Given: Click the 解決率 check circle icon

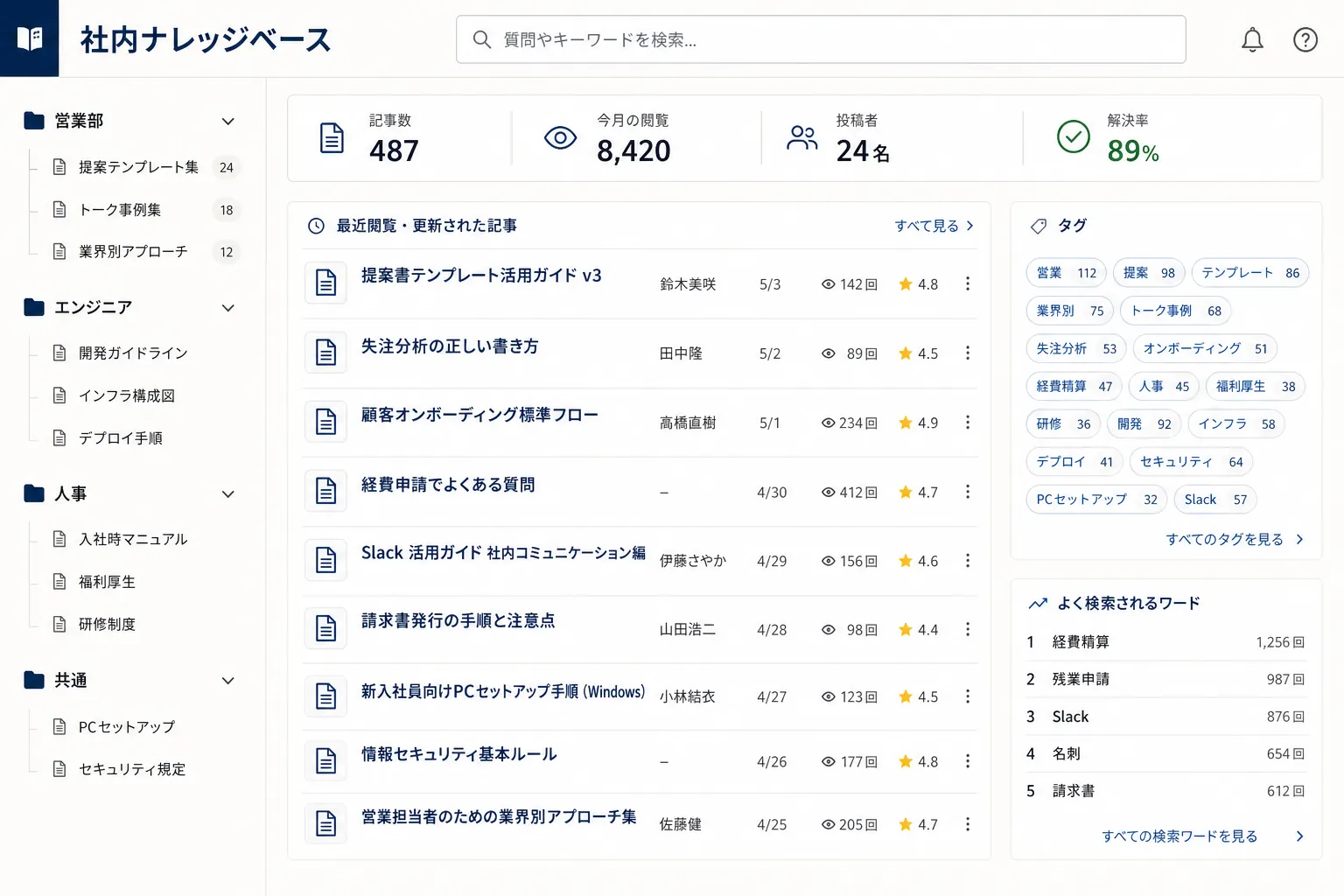Looking at the screenshot, I should point(1073,136).
